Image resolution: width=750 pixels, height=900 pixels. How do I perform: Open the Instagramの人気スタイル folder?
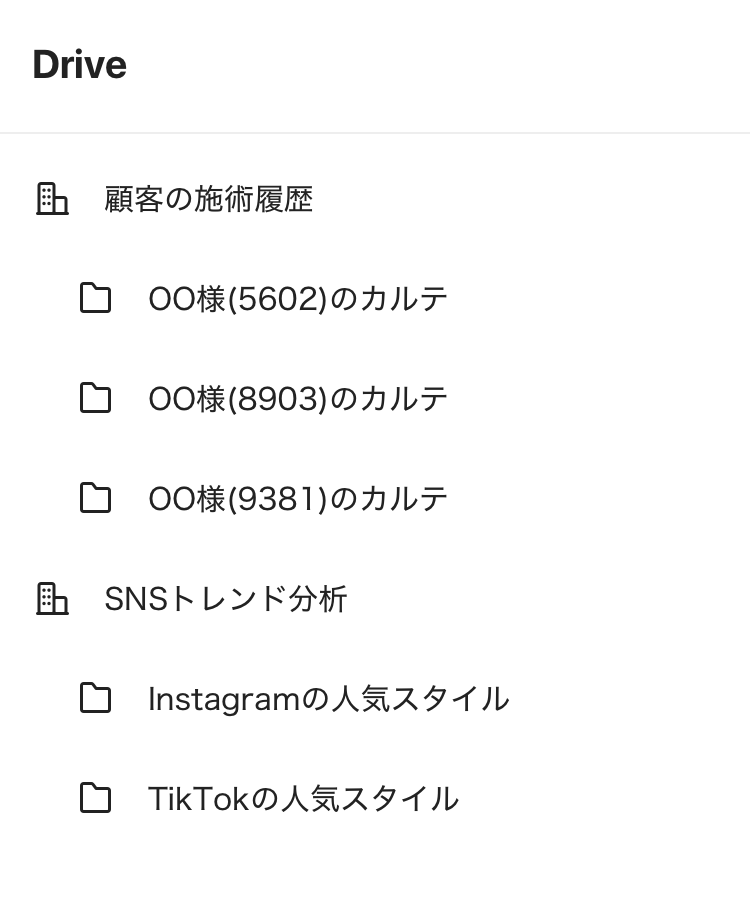point(328,699)
